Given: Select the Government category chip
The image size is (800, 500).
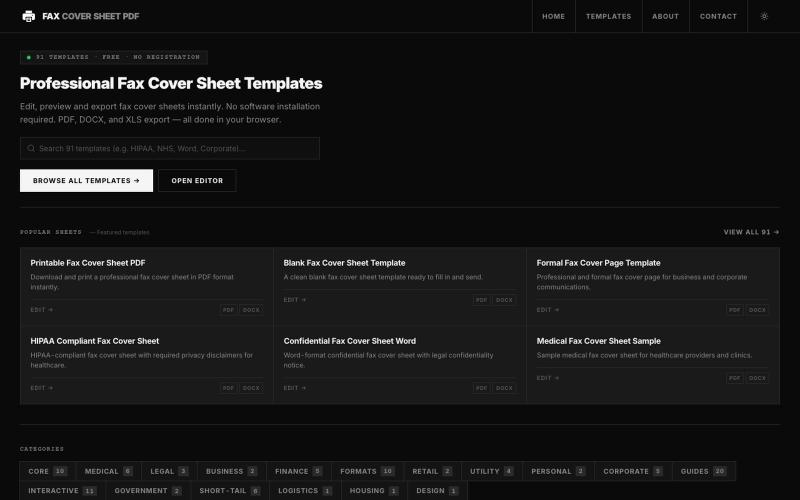Looking at the screenshot, I should click(x=148, y=490).
